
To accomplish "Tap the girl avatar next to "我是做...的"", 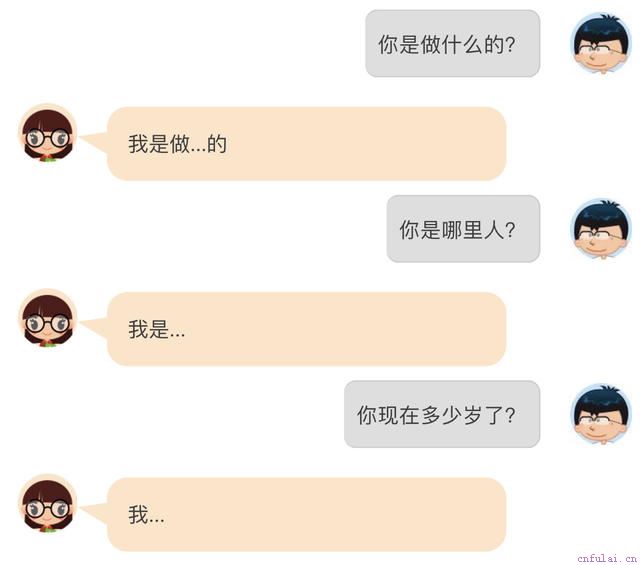I will 48,133.
